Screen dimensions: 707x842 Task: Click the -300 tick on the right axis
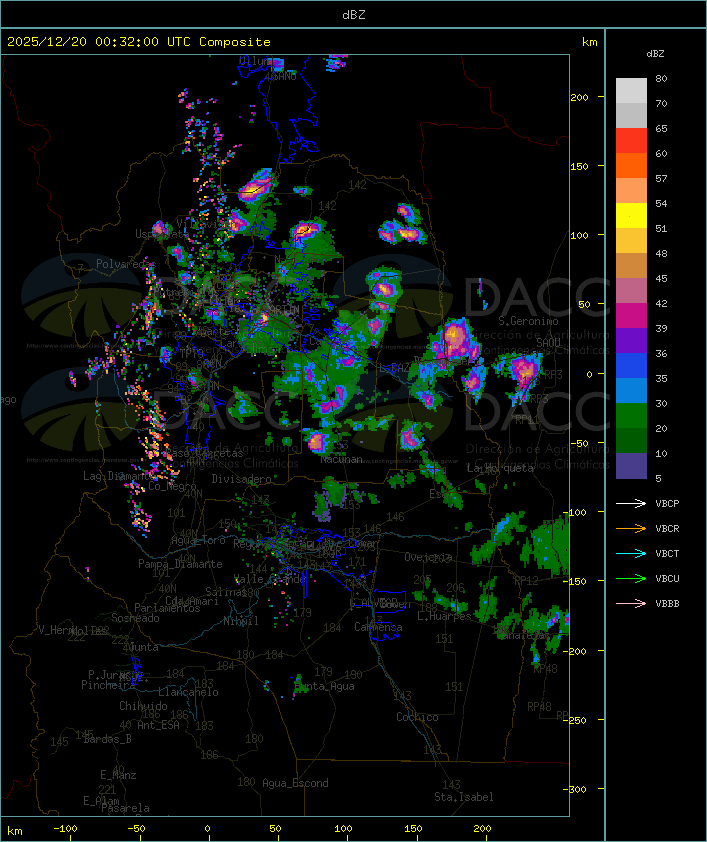(577, 789)
